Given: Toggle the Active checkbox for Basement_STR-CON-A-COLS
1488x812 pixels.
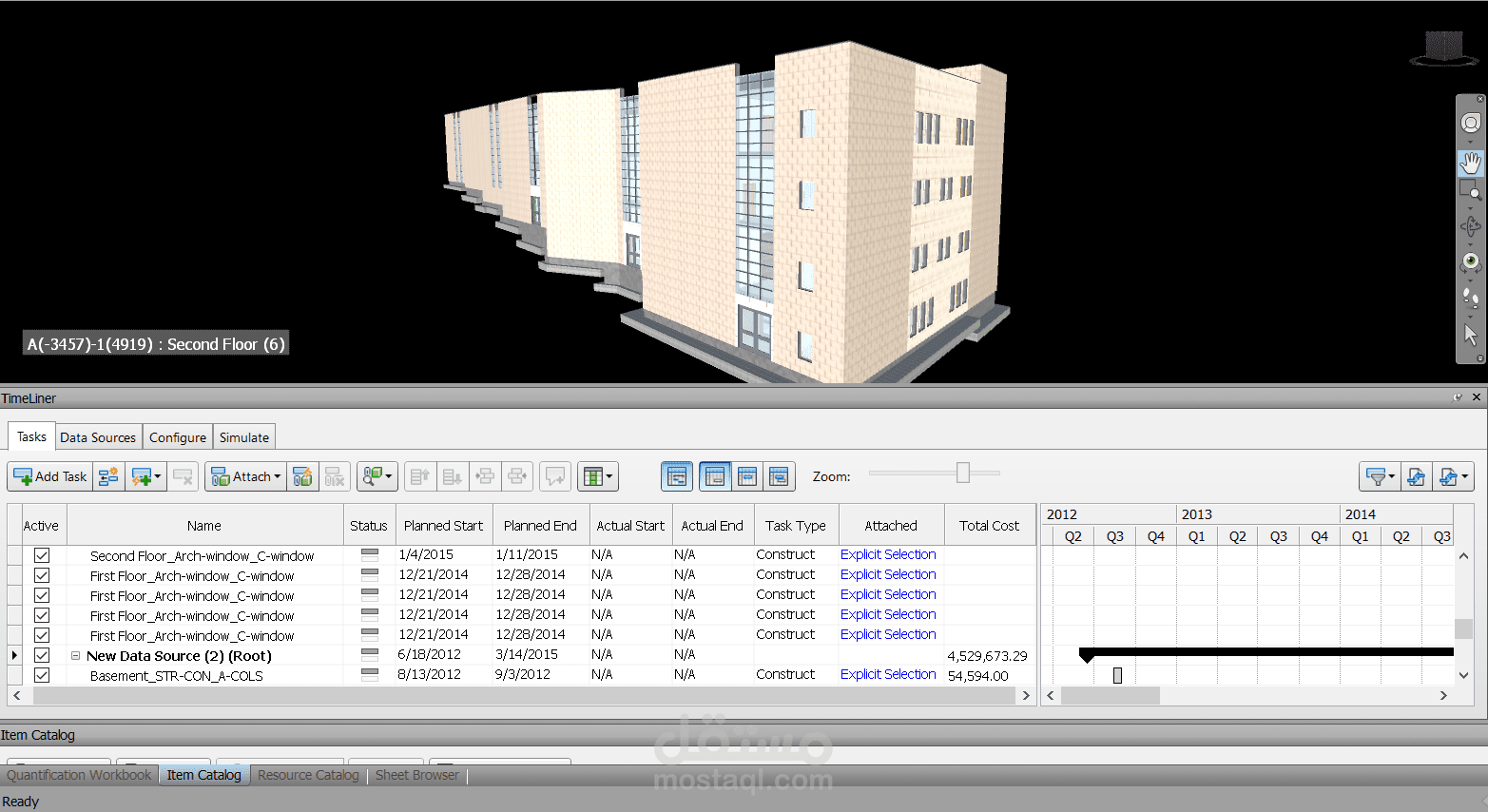Looking at the screenshot, I should tap(42, 675).
